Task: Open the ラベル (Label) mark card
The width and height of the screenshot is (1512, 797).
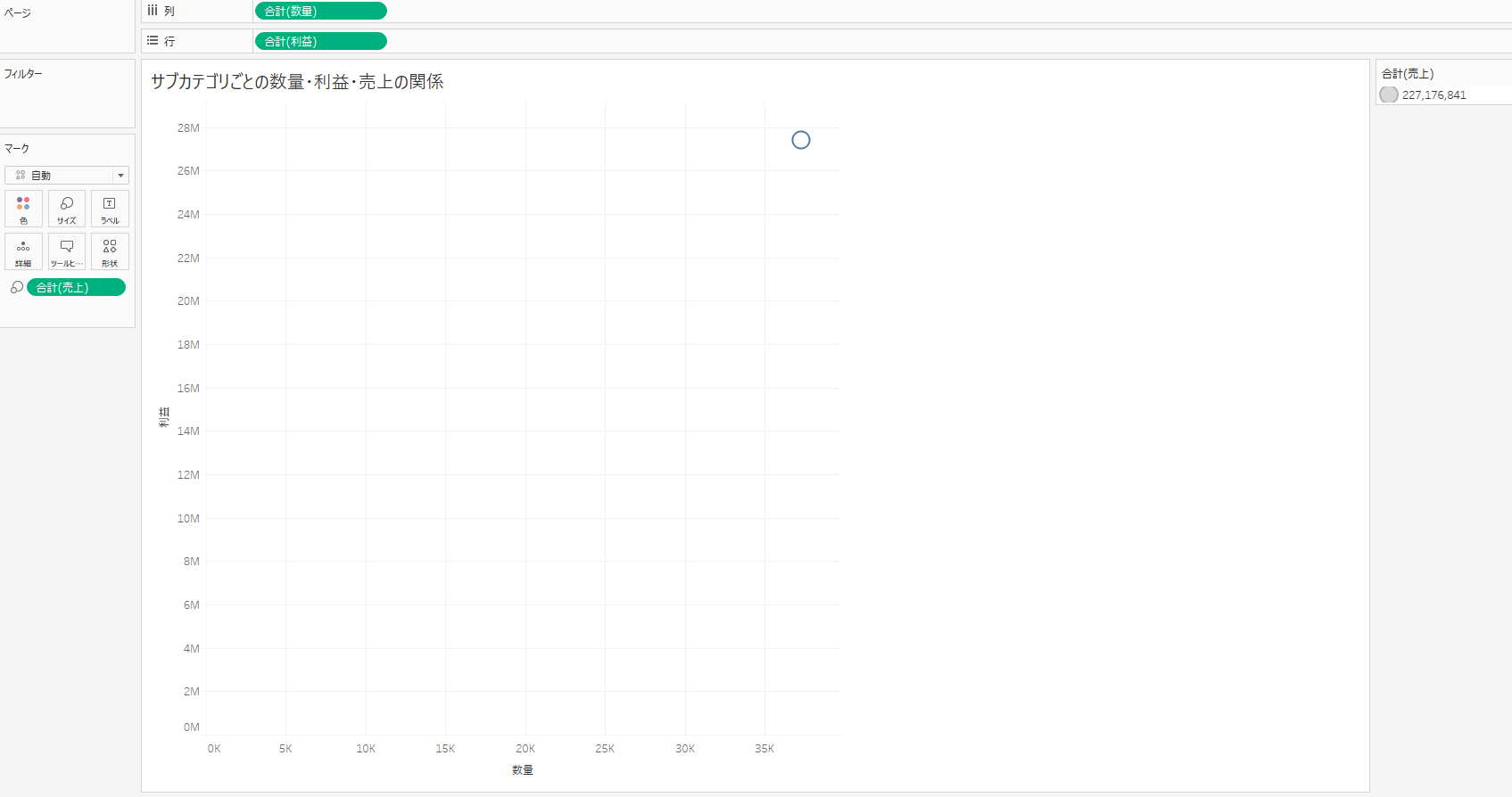Action: [x=110, y=209]
